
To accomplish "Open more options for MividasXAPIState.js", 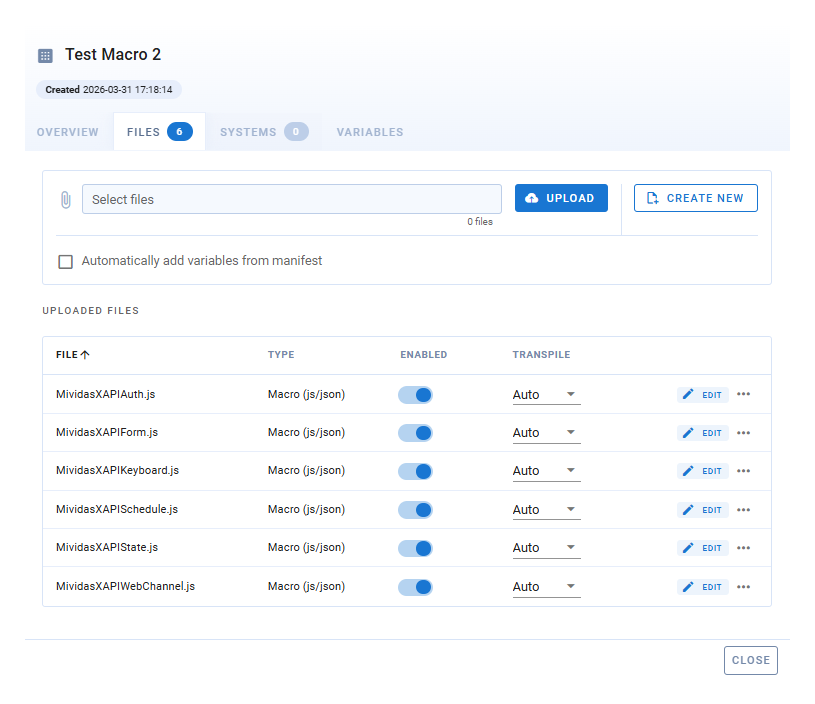I will 743,548.
